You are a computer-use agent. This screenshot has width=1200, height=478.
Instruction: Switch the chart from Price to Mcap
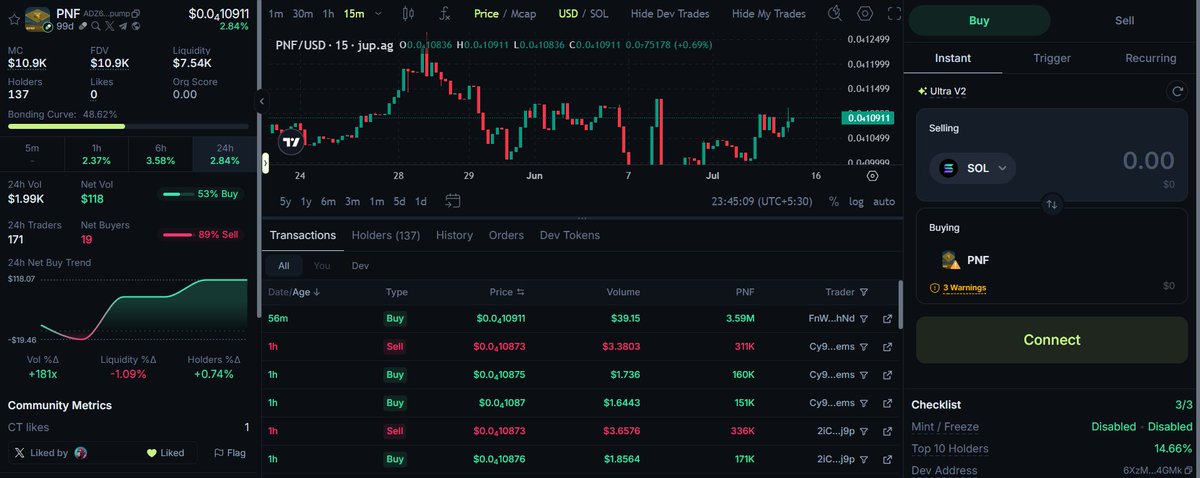523,14
